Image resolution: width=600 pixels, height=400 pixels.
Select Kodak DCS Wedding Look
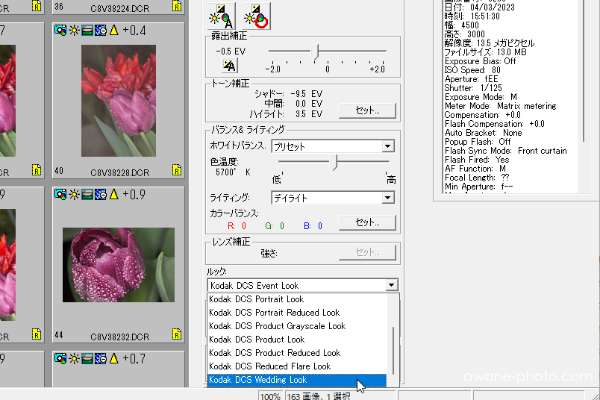pyautogui.click(x=297, y=380)
